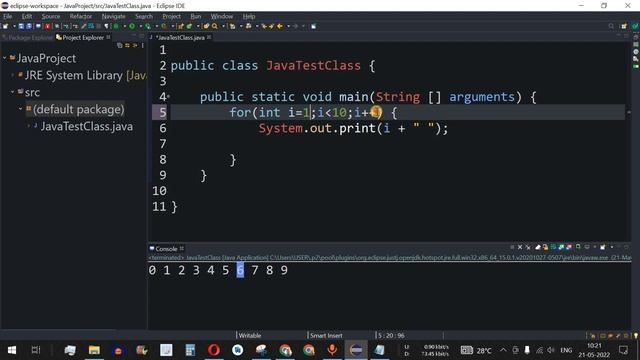Expand the JavaTestClass.java tree node
Image resolution: width=640 pixels, height=360 pixels.
point(29,126)
